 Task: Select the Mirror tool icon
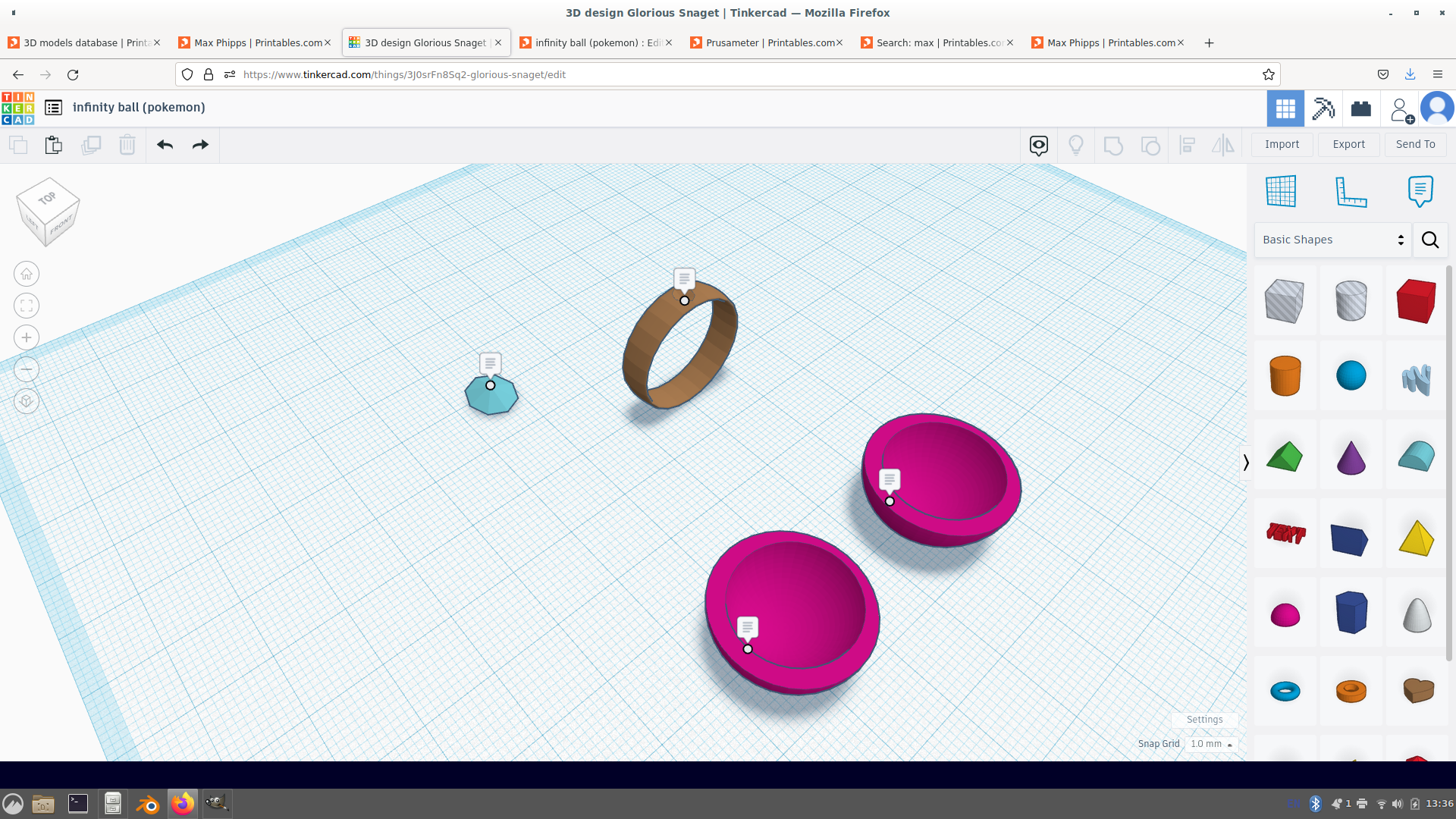[1224, 144]
